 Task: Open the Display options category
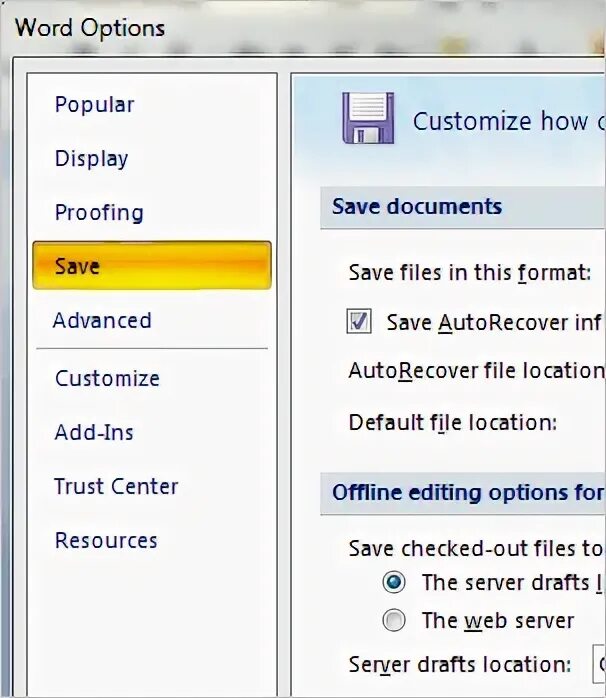(91, 159)
